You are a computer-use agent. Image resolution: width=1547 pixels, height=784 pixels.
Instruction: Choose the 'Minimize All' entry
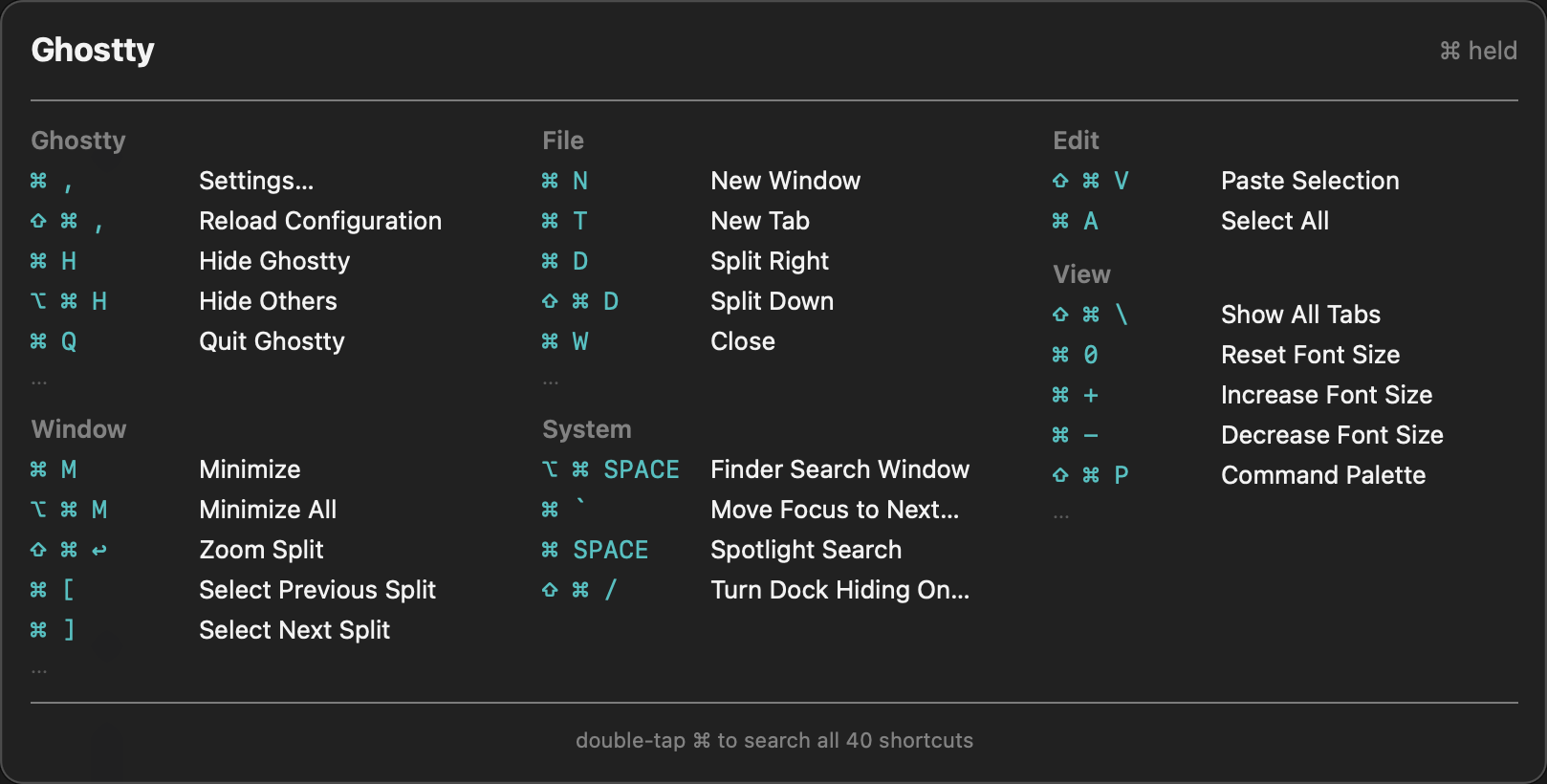pos(268,510)
